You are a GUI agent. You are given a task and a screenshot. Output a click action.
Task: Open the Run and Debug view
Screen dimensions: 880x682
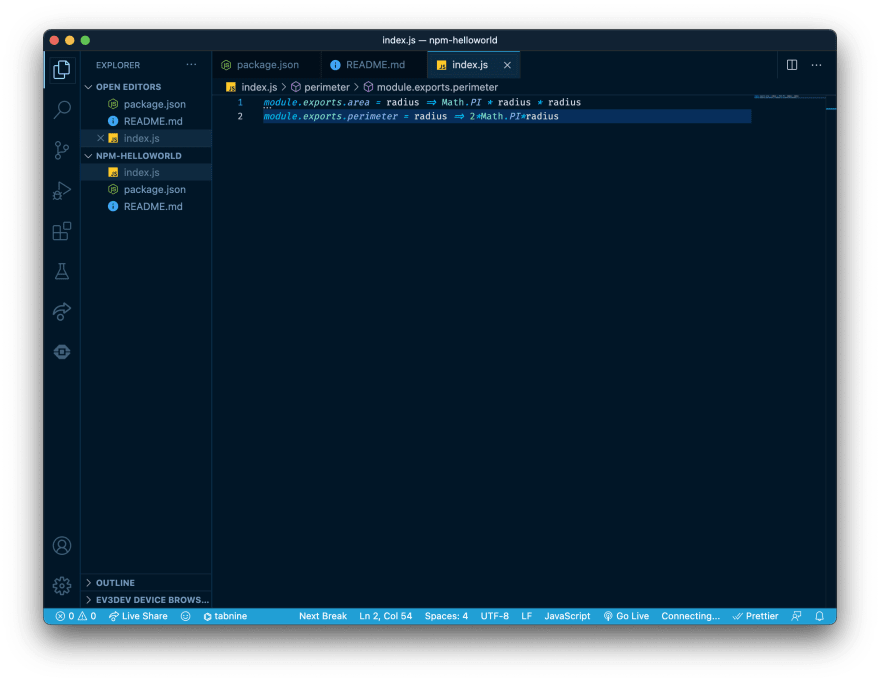(x=62, y=191)
